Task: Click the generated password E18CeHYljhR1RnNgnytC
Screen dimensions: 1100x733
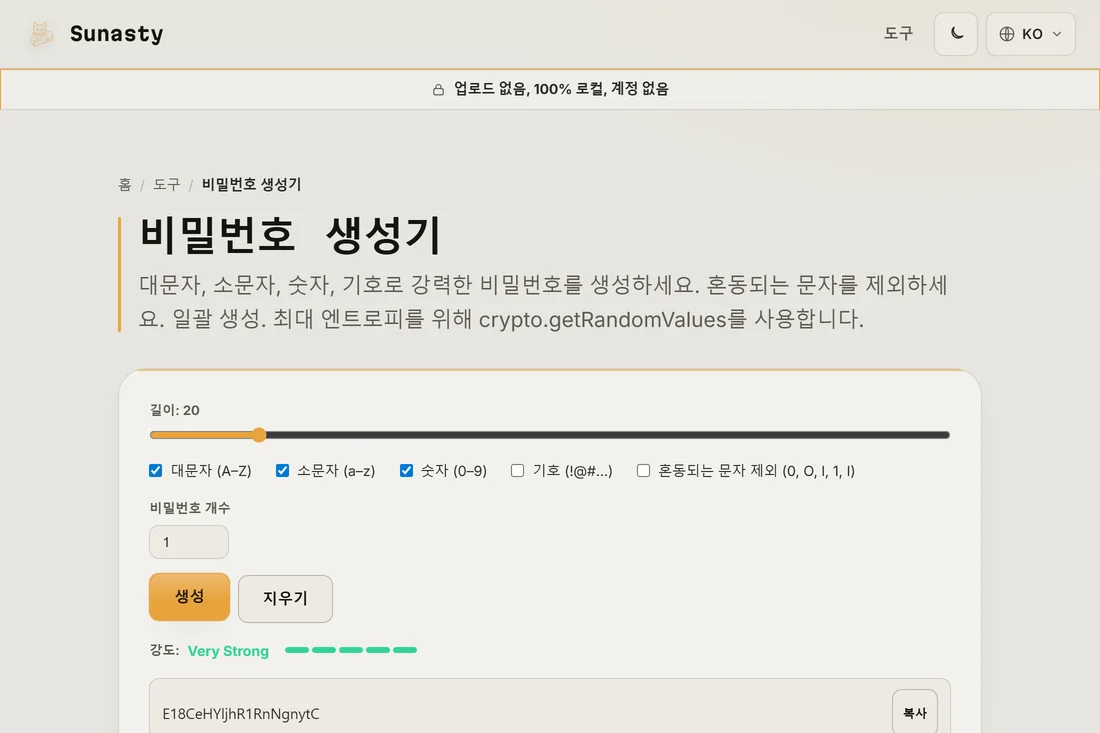Action: [x=241, y=714]
